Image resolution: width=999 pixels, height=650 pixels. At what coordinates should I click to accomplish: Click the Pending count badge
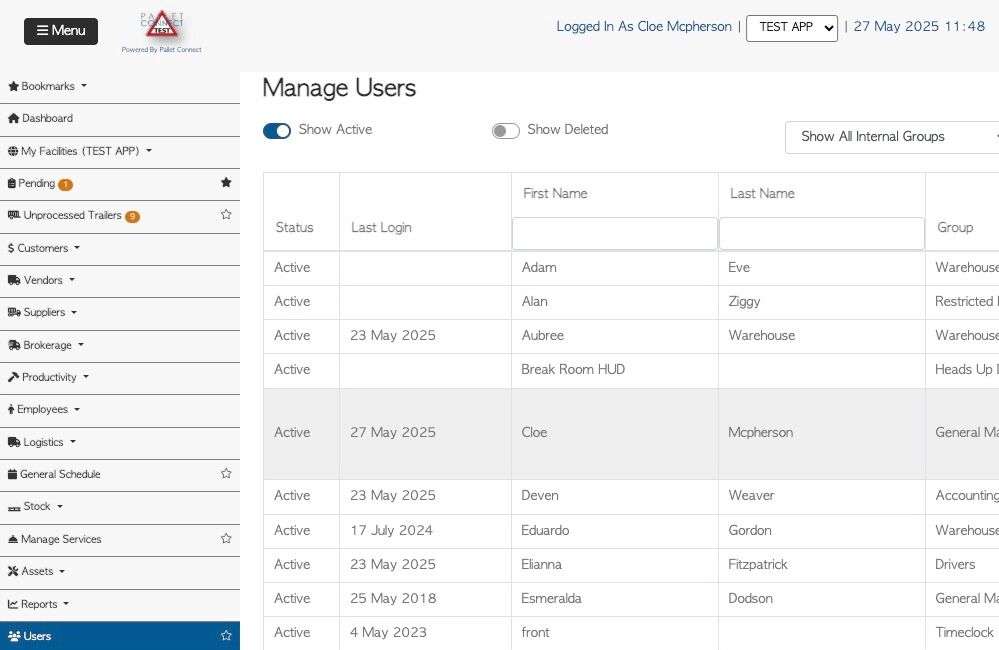pos(66,184)
